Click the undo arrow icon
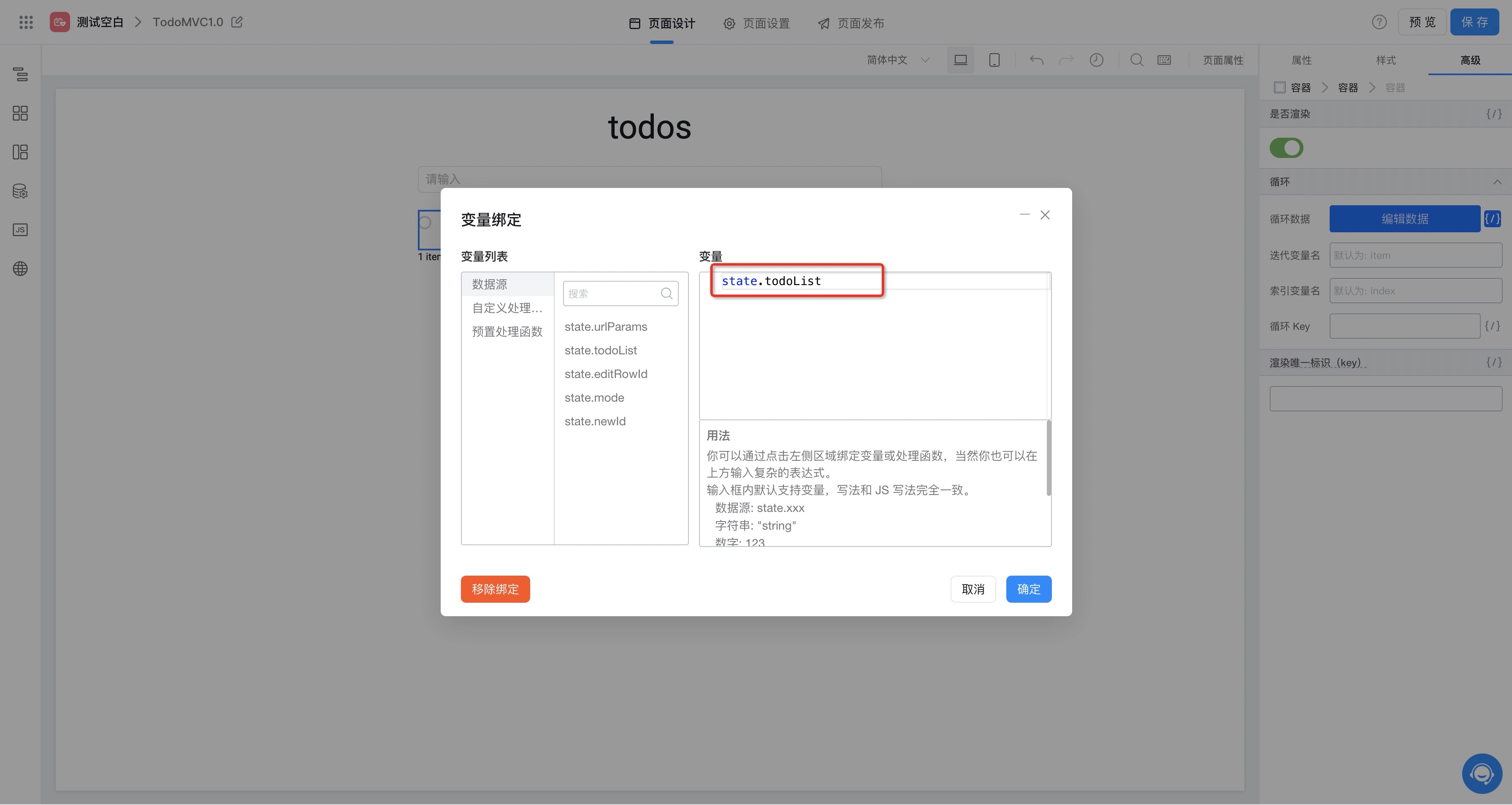 1036,60
